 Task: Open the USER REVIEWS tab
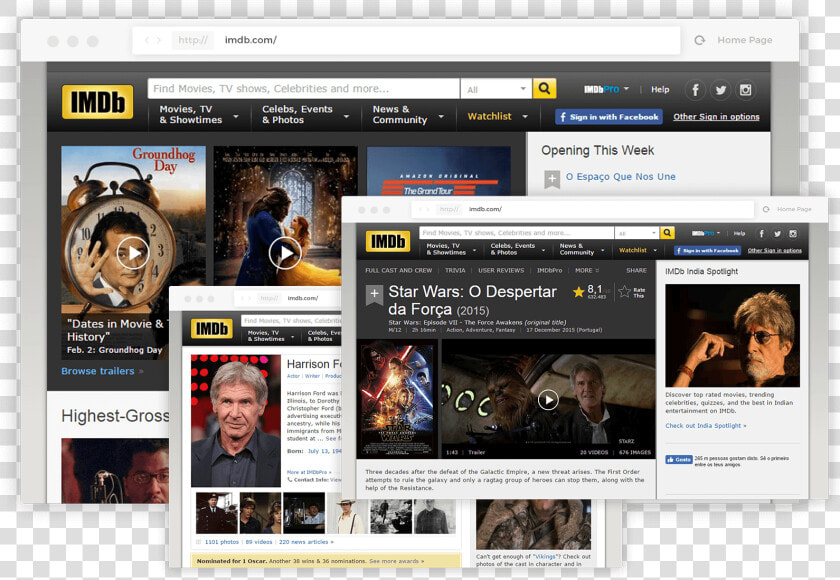point(501,270)
